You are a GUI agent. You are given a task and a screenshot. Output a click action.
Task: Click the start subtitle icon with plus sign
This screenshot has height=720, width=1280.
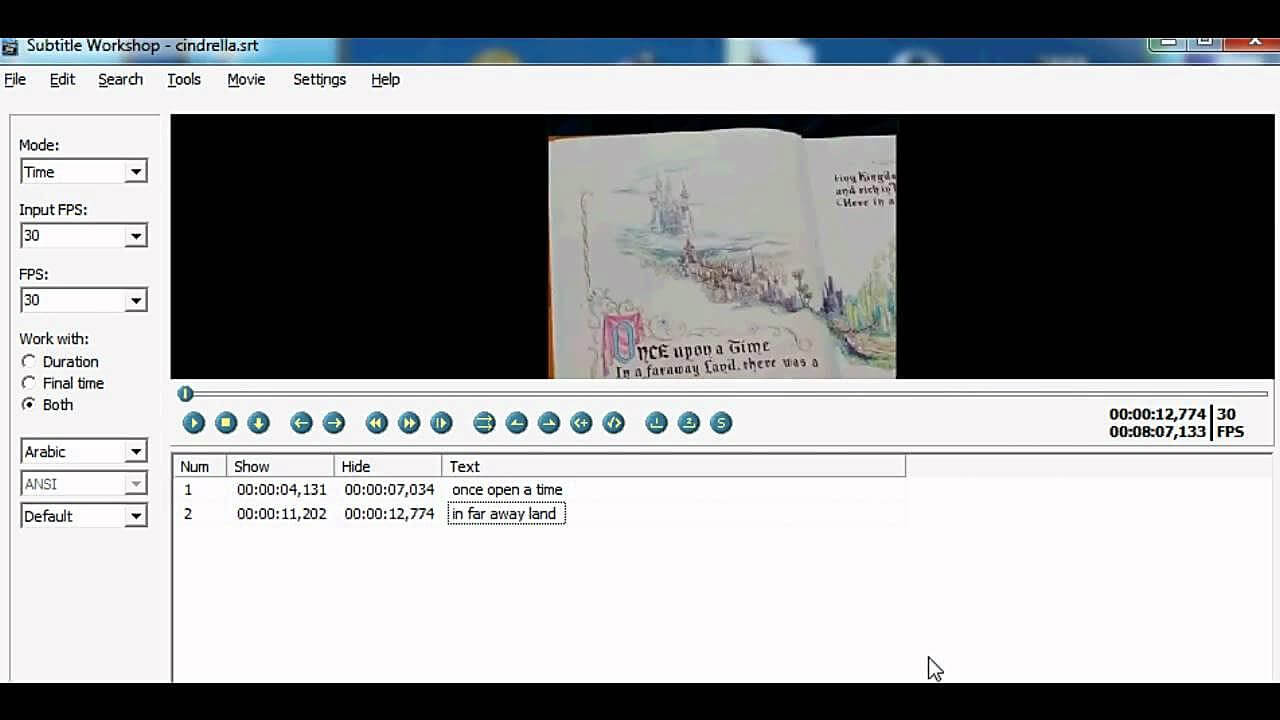tap(581, 423)
